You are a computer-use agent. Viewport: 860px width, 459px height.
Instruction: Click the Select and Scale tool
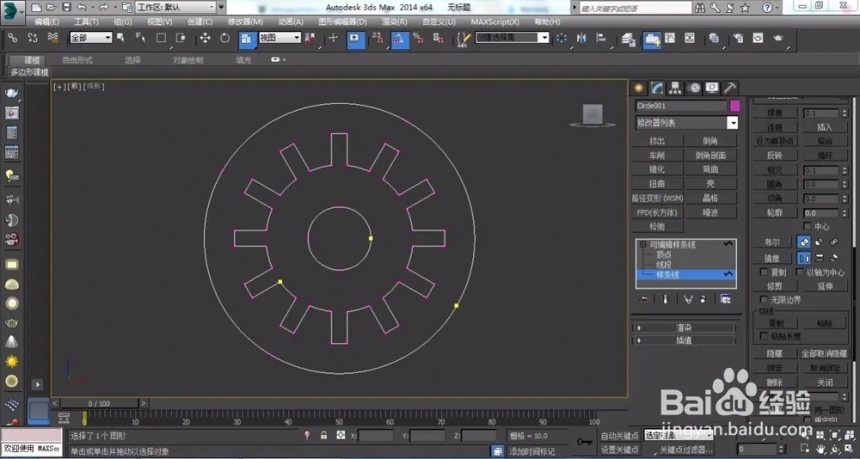246,39
